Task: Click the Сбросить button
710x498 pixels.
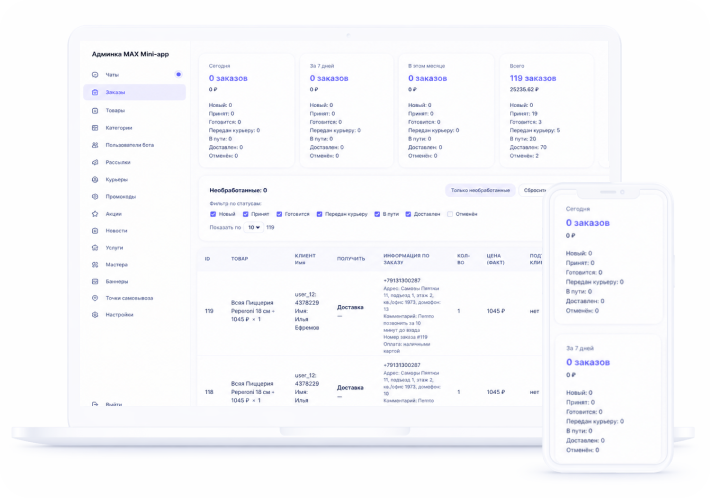Action: [x=533, y=190]
